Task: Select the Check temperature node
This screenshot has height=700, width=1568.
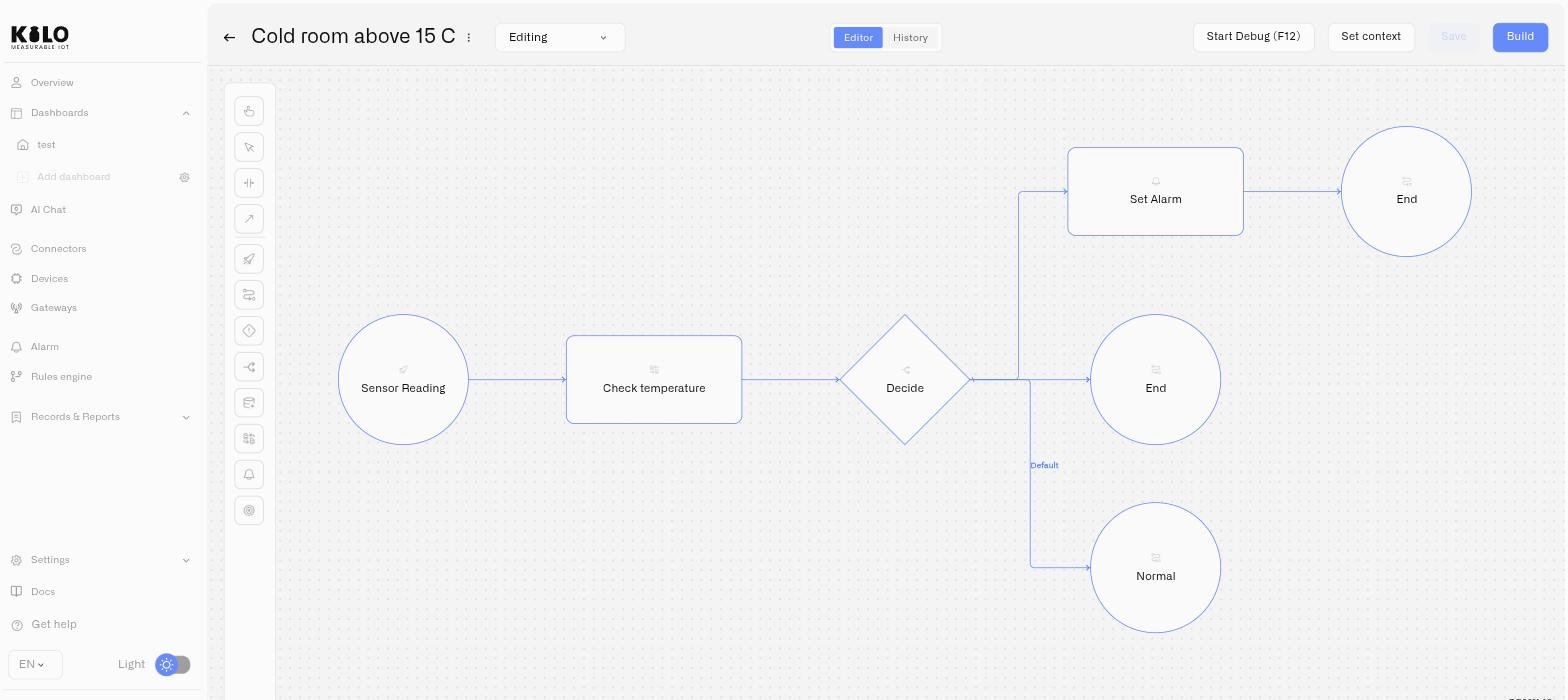Action: click(654, 380)
